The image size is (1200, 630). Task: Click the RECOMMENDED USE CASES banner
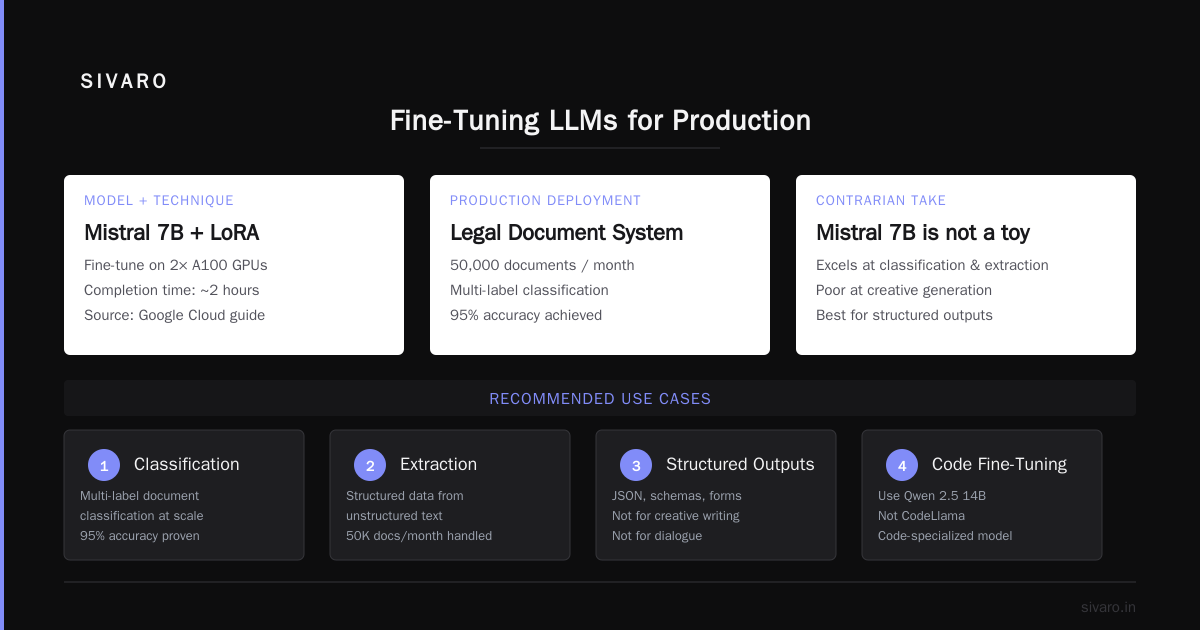click(x=600, y=398)
